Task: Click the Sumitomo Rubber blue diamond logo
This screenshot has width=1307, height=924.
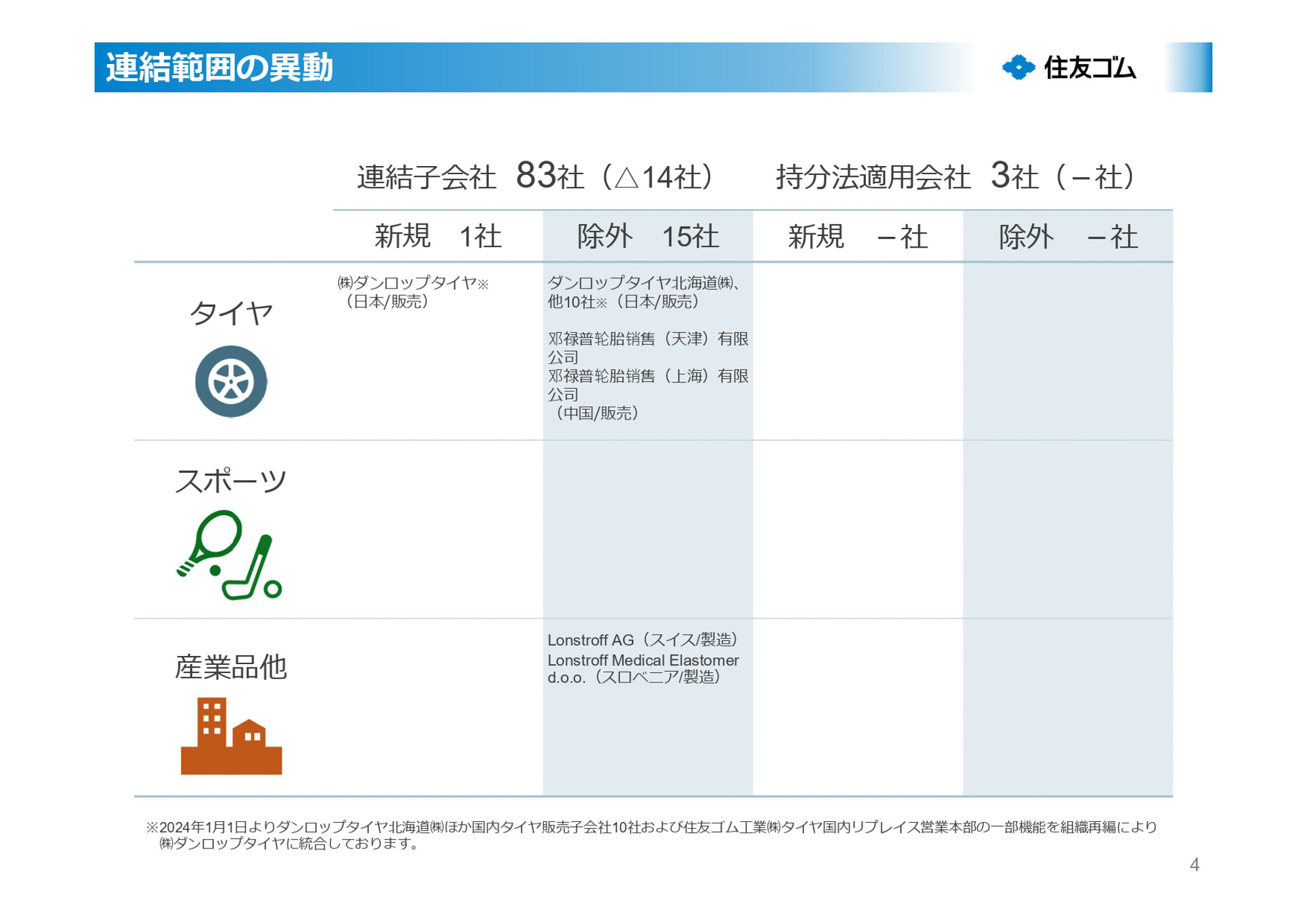Action: [1018, 67]
